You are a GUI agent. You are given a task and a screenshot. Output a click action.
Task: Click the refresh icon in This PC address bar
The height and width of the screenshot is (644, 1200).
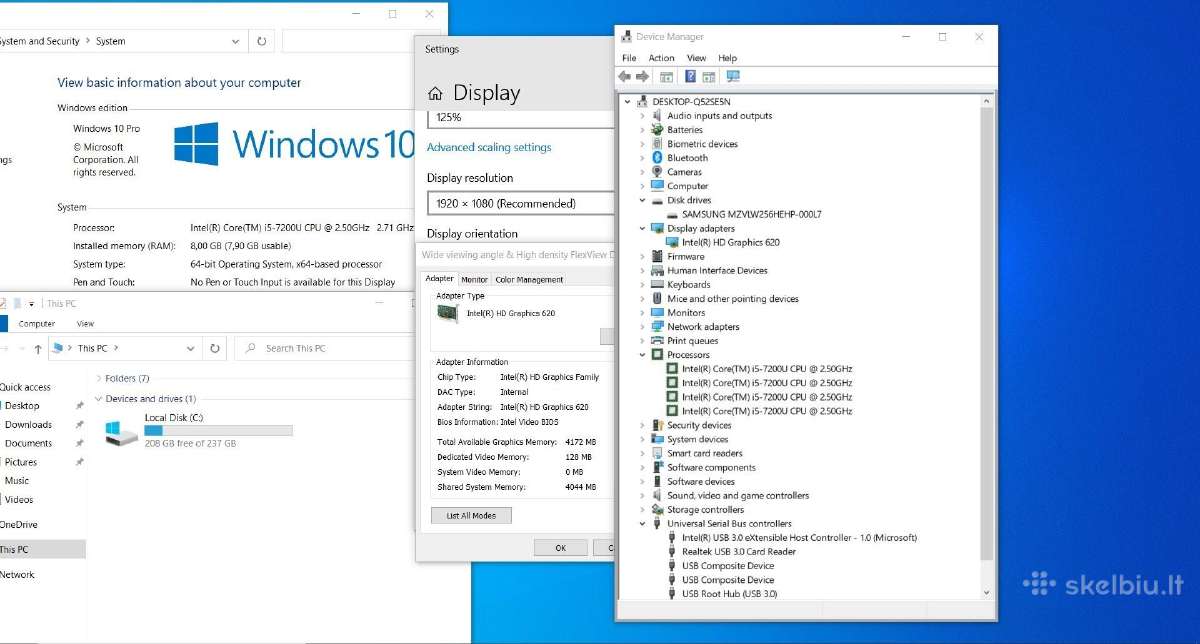tap(215, 349)
